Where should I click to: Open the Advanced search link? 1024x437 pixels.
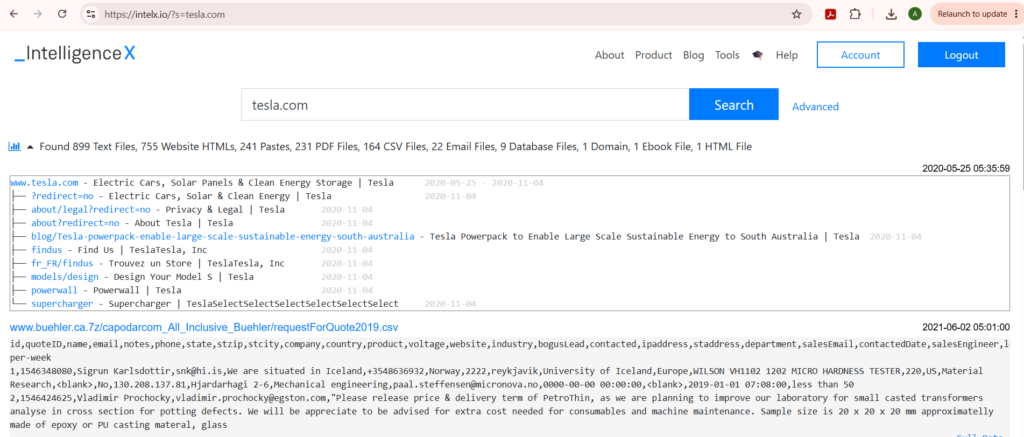815,106
